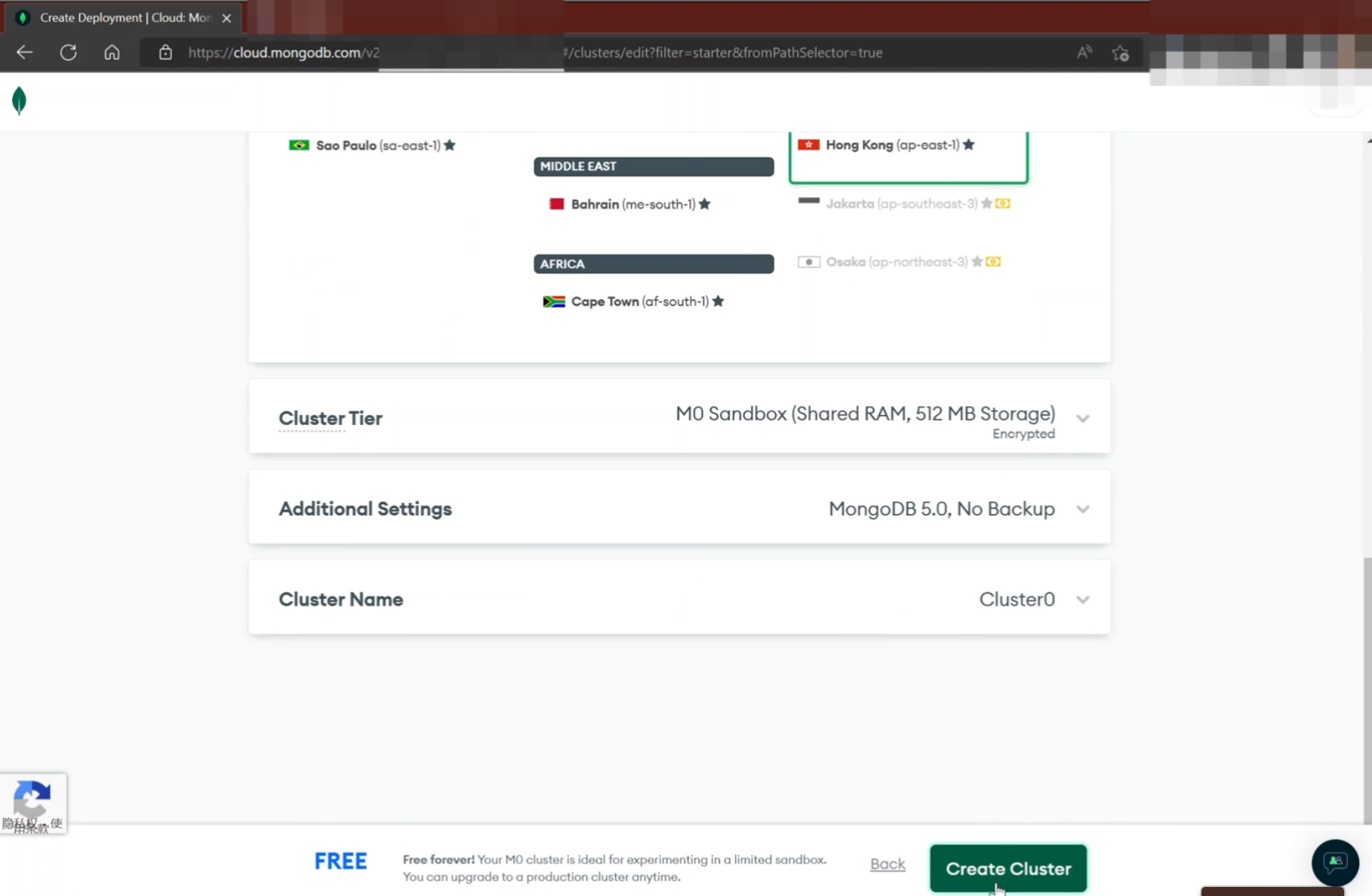Screen dimensions: 1372x896
Task: Select Hong Kong (ap-east-1) region
Action: [x=908, y=145]
